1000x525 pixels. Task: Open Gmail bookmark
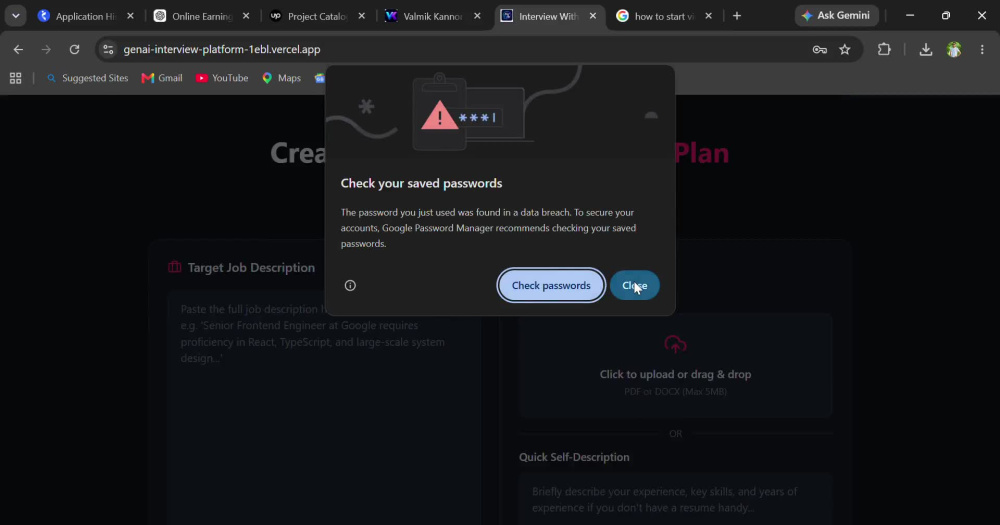[162, 78]
